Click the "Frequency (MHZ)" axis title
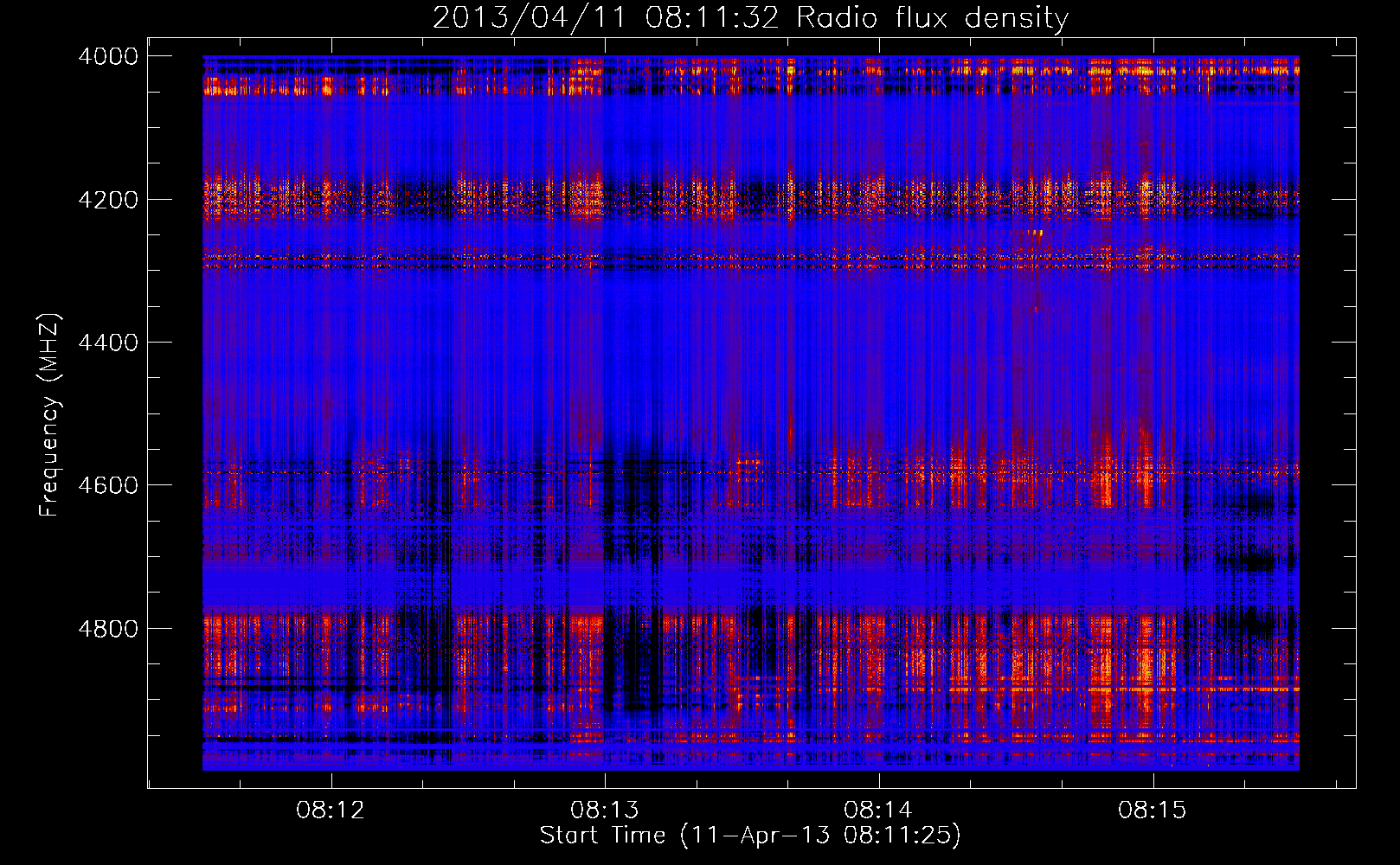Image resolution: width=1400 pixels, height=865 pixels. point(50,414)
